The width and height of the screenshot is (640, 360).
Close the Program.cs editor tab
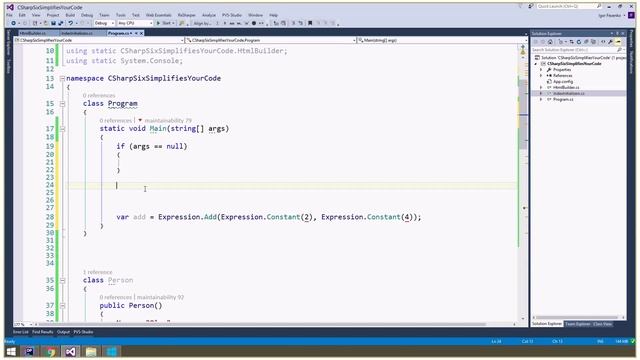tap(142, 33)
